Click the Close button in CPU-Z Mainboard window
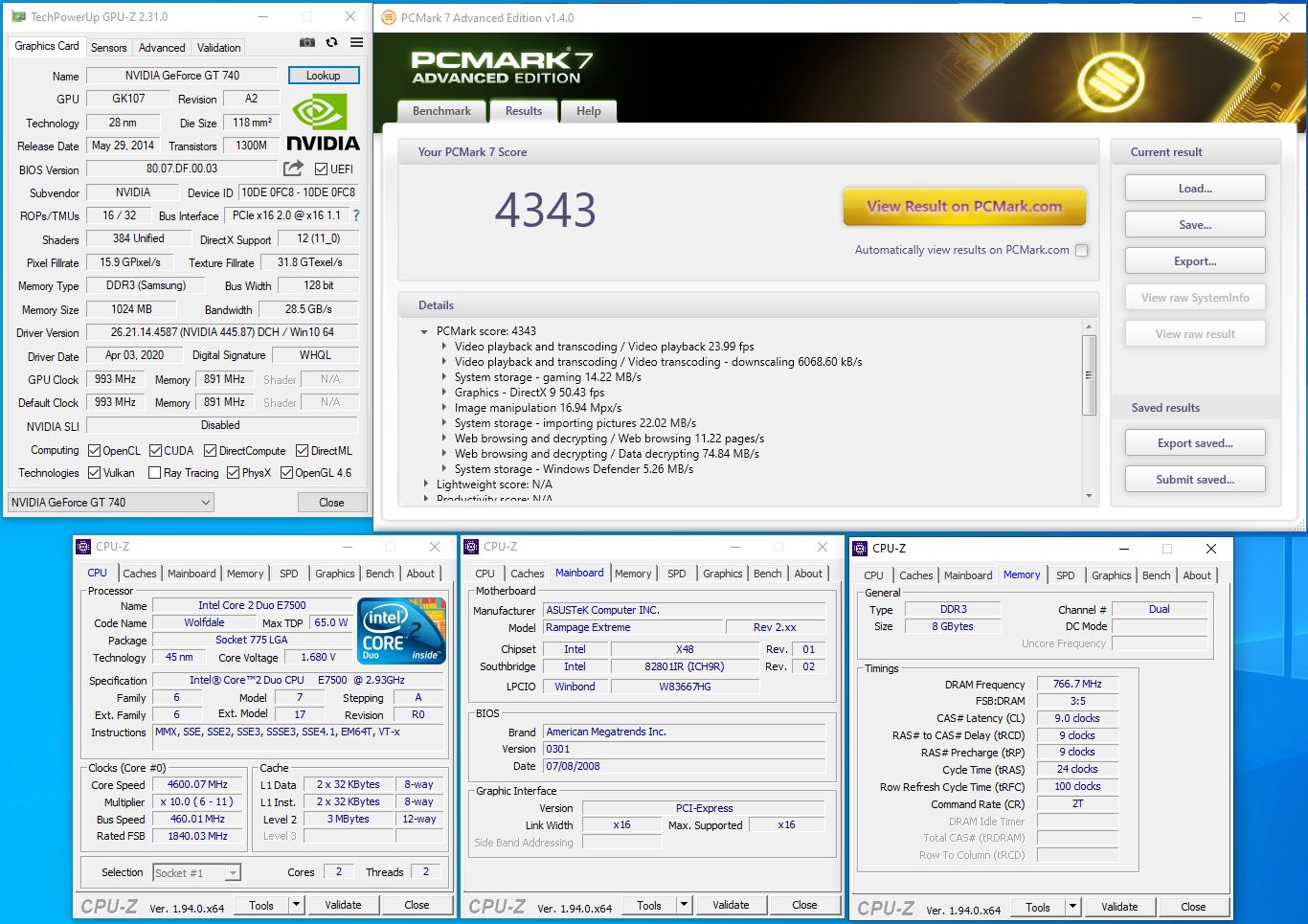The height and width of the screenshot is (924, 1308). click(804, 905)
